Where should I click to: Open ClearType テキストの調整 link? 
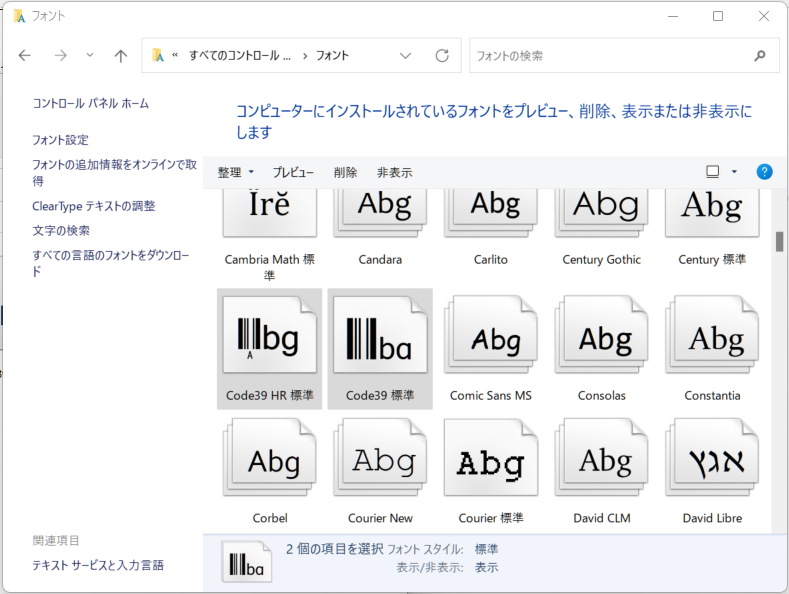point(94,206)
